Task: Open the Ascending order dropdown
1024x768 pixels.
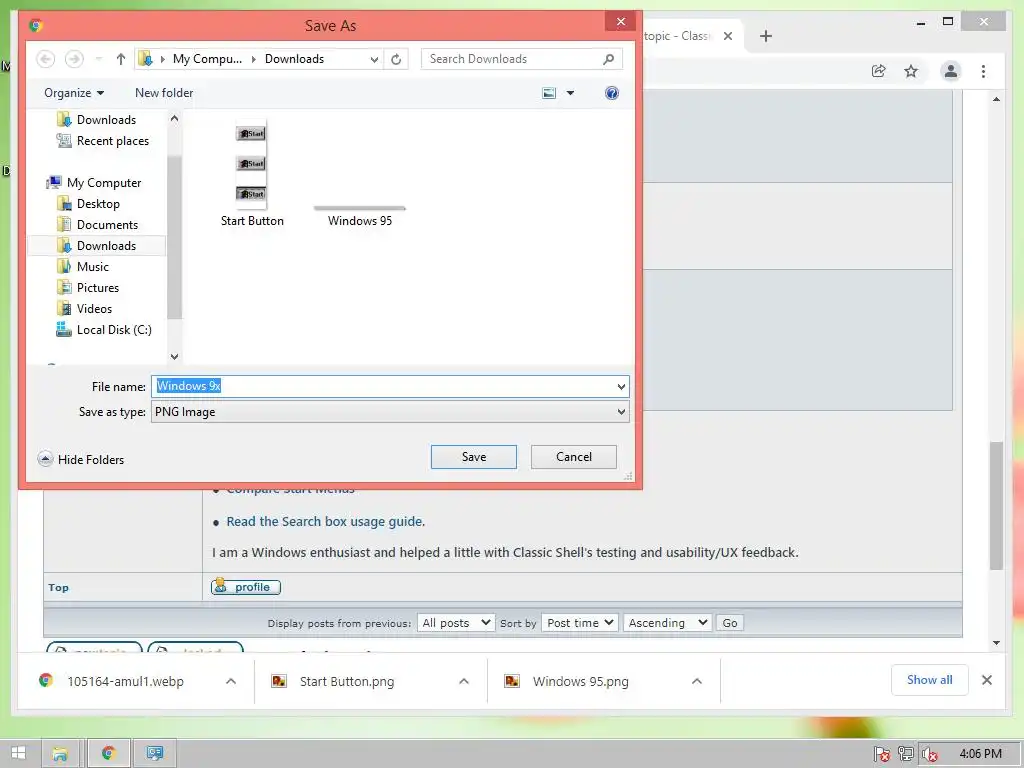Action: [667, 622]
